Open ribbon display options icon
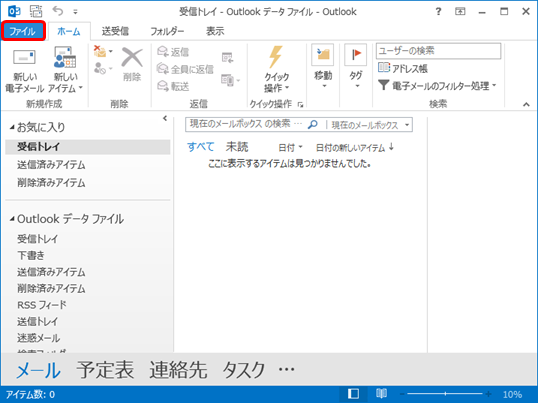538x403 pixels. click(460, 12)
